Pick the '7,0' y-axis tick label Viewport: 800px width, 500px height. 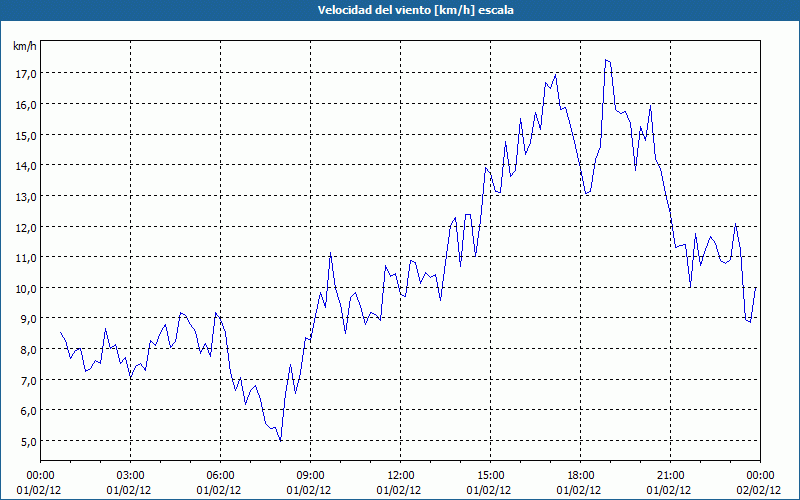point(28,380)
